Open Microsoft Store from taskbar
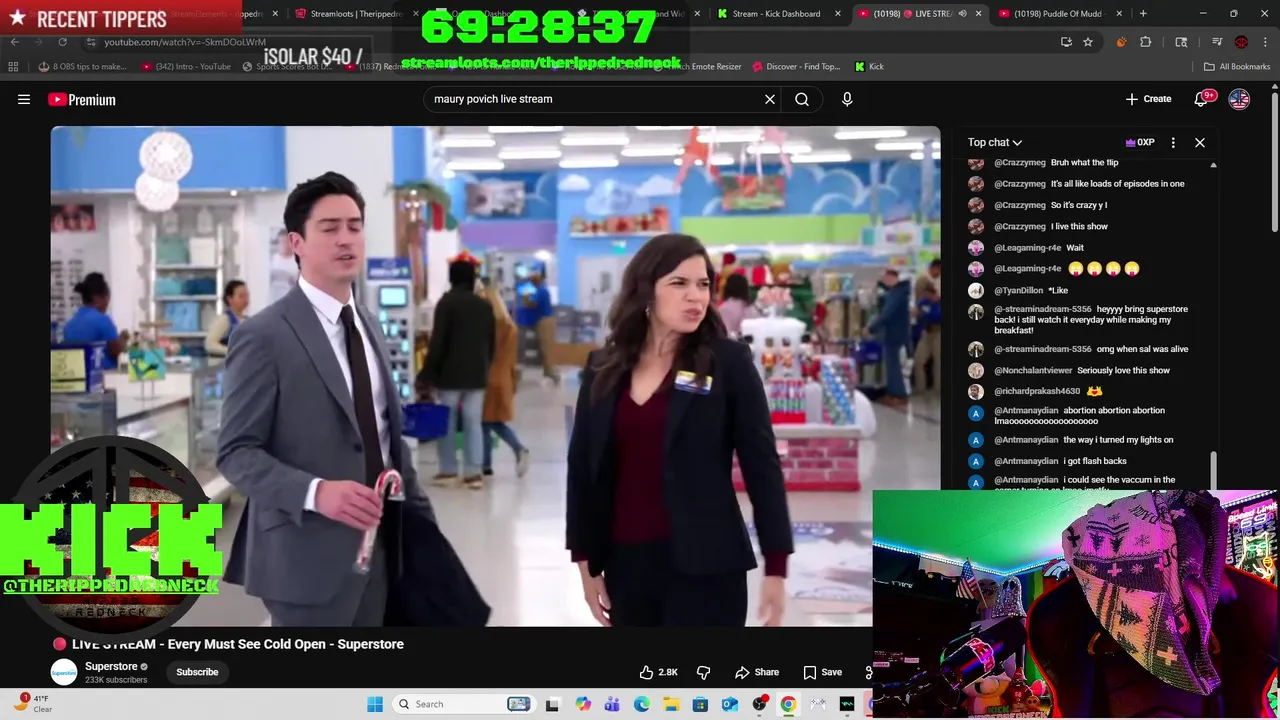Image resolution: width=1280 pixels, height=720 pixels. click(x=700, y=704)
